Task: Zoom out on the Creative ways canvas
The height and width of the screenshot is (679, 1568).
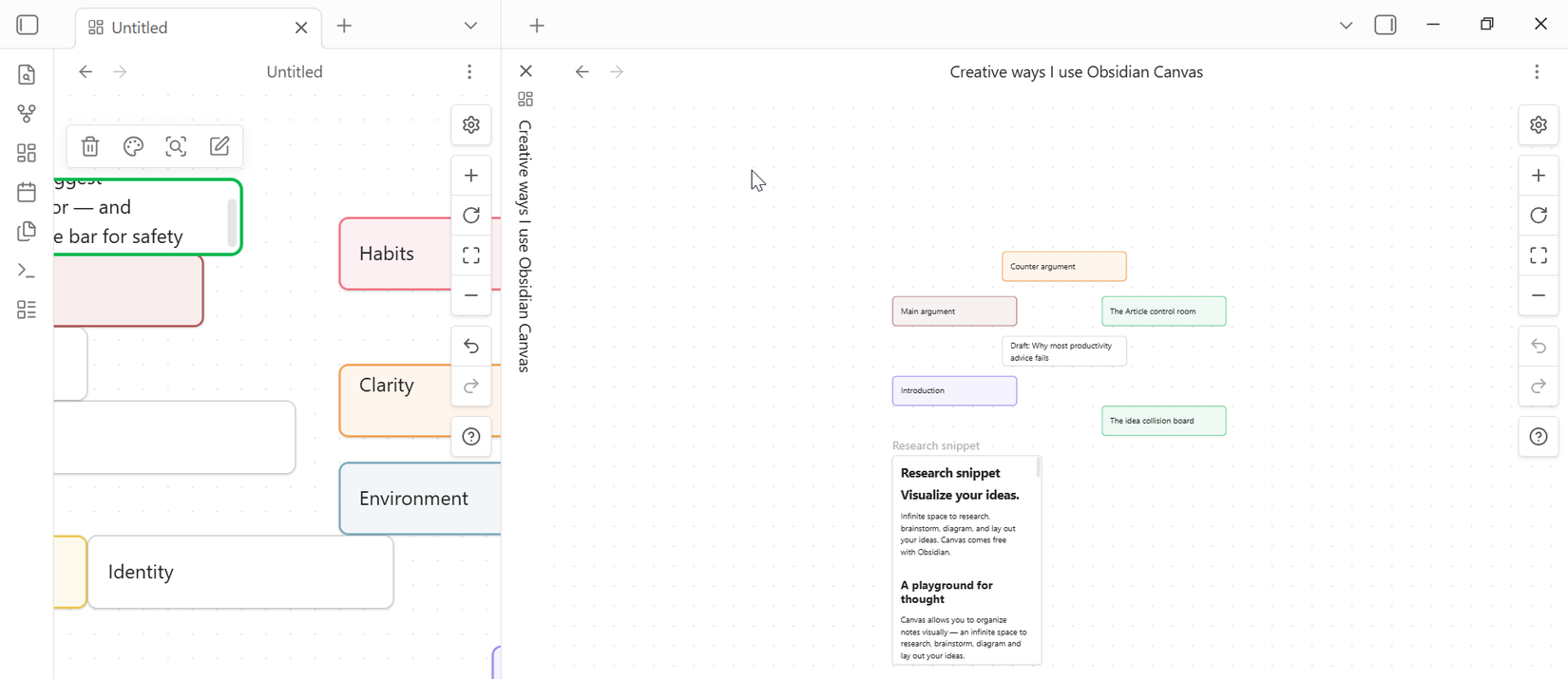Action: (1539, 295)
